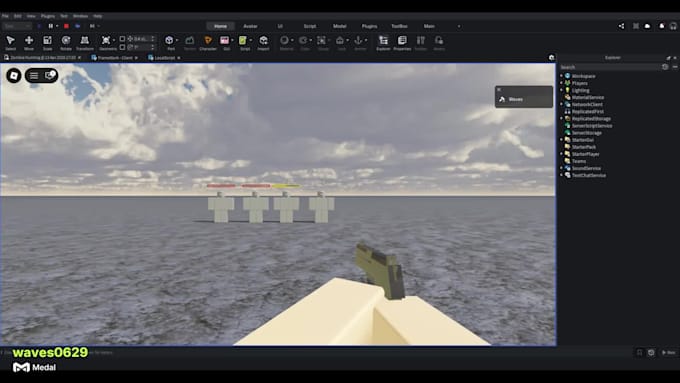Select Teams in Explorer

click(579, 161)
